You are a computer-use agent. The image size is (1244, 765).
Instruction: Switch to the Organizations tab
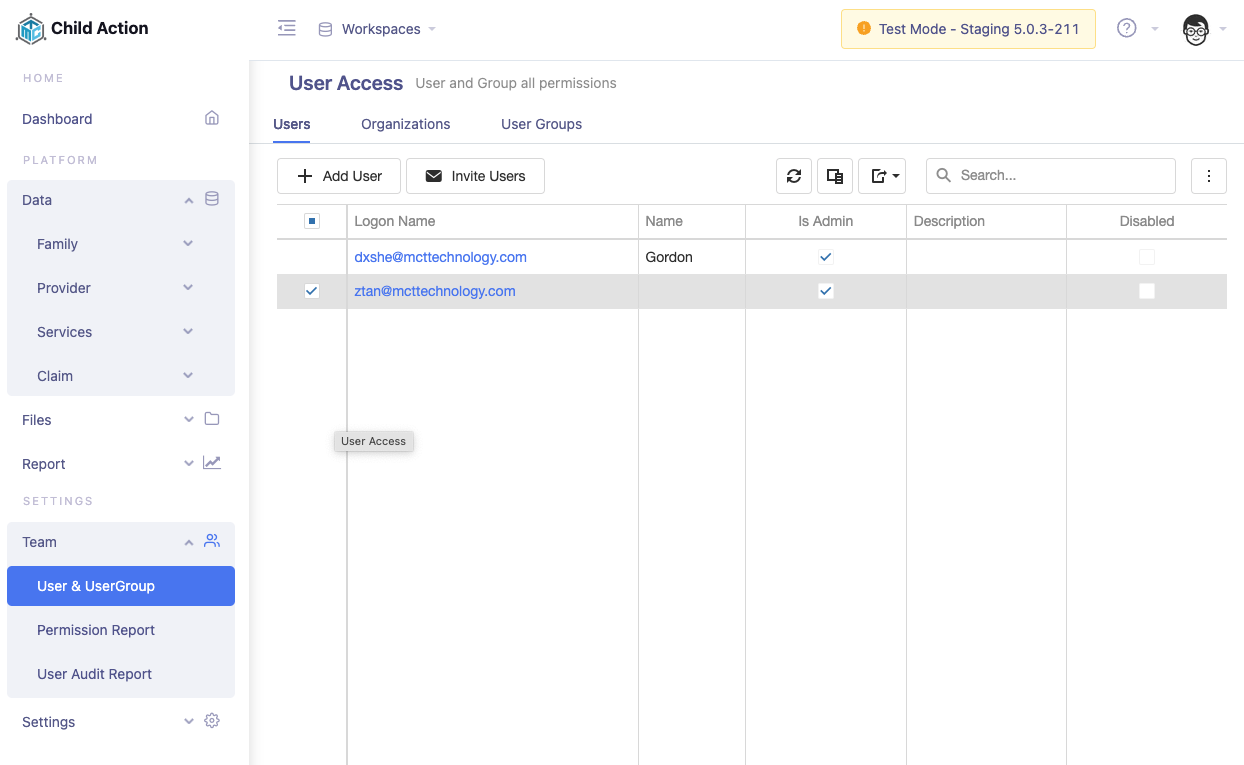pyautogui.click(x=405, y=124)
